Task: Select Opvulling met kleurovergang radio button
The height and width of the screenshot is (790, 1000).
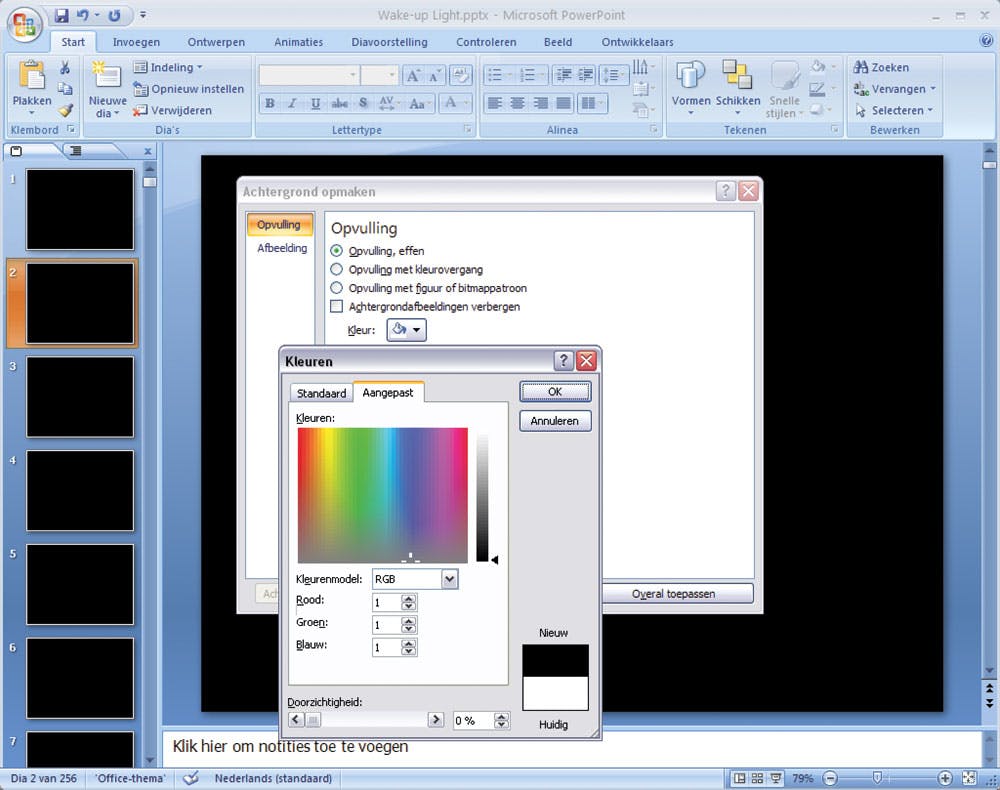Action: [337, 270]
